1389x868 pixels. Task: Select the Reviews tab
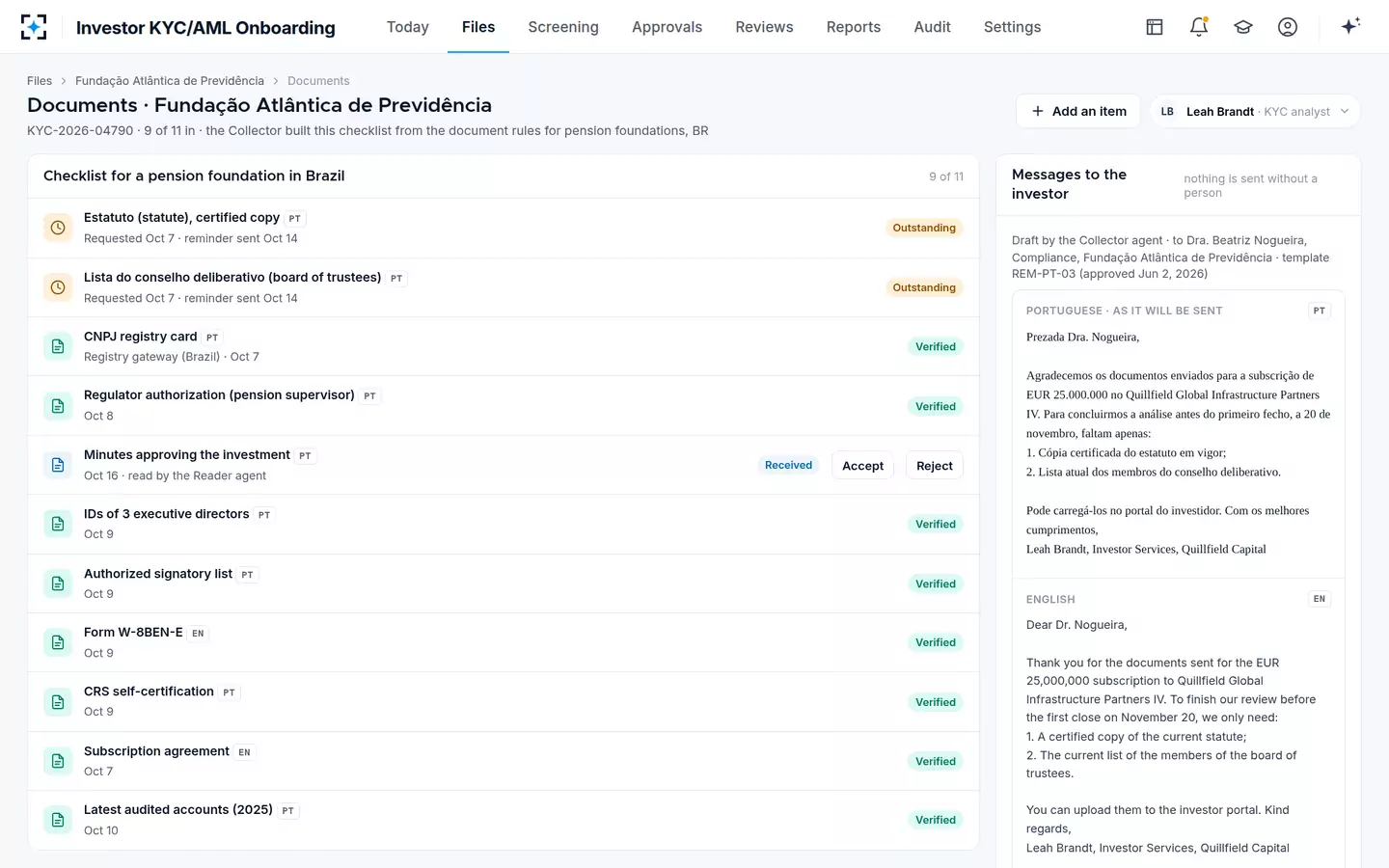(x=764, y=27)
